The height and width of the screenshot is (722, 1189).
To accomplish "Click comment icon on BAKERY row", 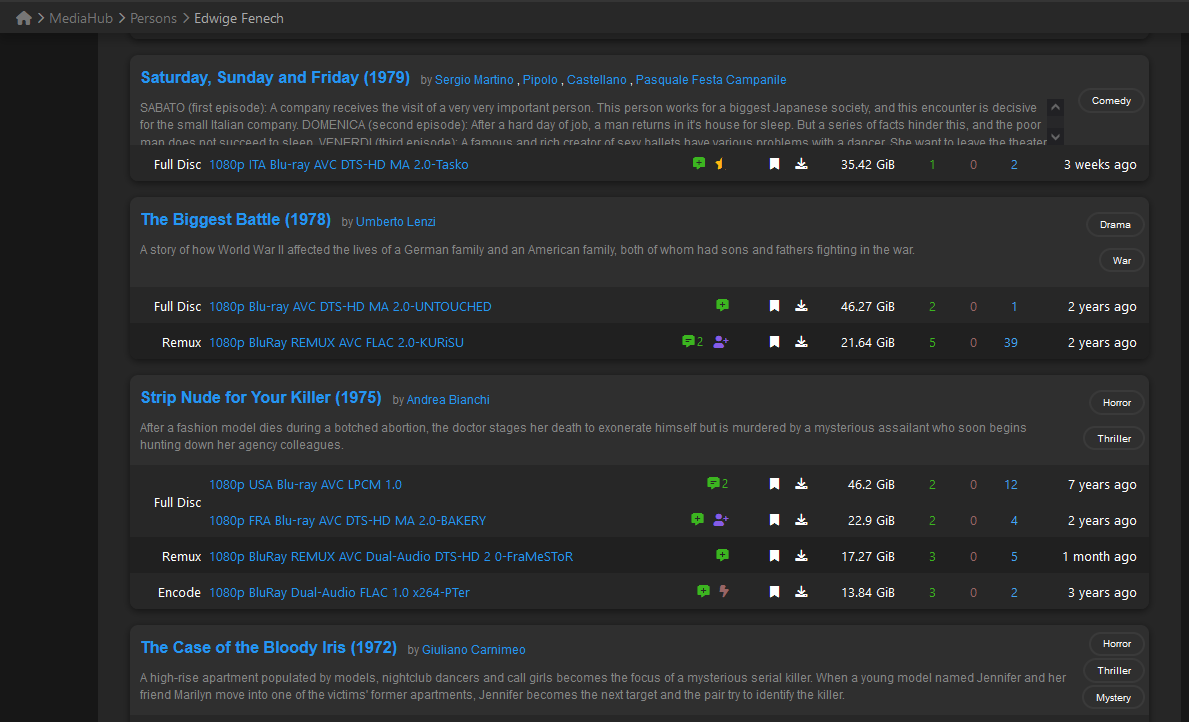I will [698, 520].
